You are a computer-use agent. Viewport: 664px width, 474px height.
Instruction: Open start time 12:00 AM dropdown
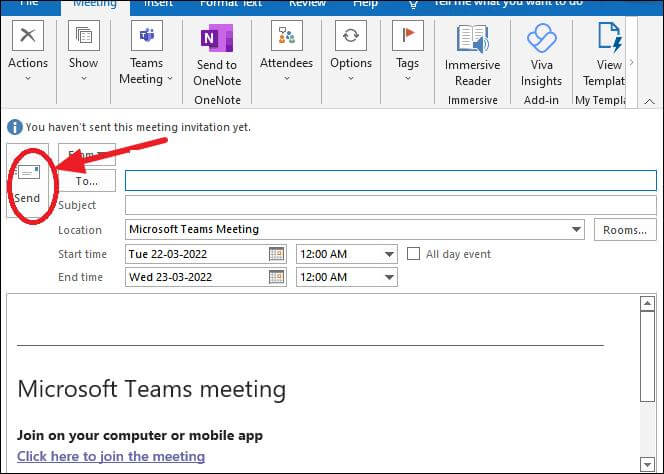point(389,254)
